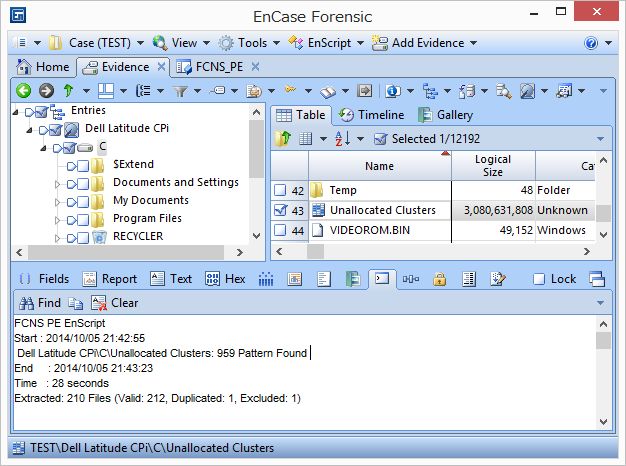Click the Find button in console
Image resolution: width=626 pixels, height=466 pixels.
point(40,303)
